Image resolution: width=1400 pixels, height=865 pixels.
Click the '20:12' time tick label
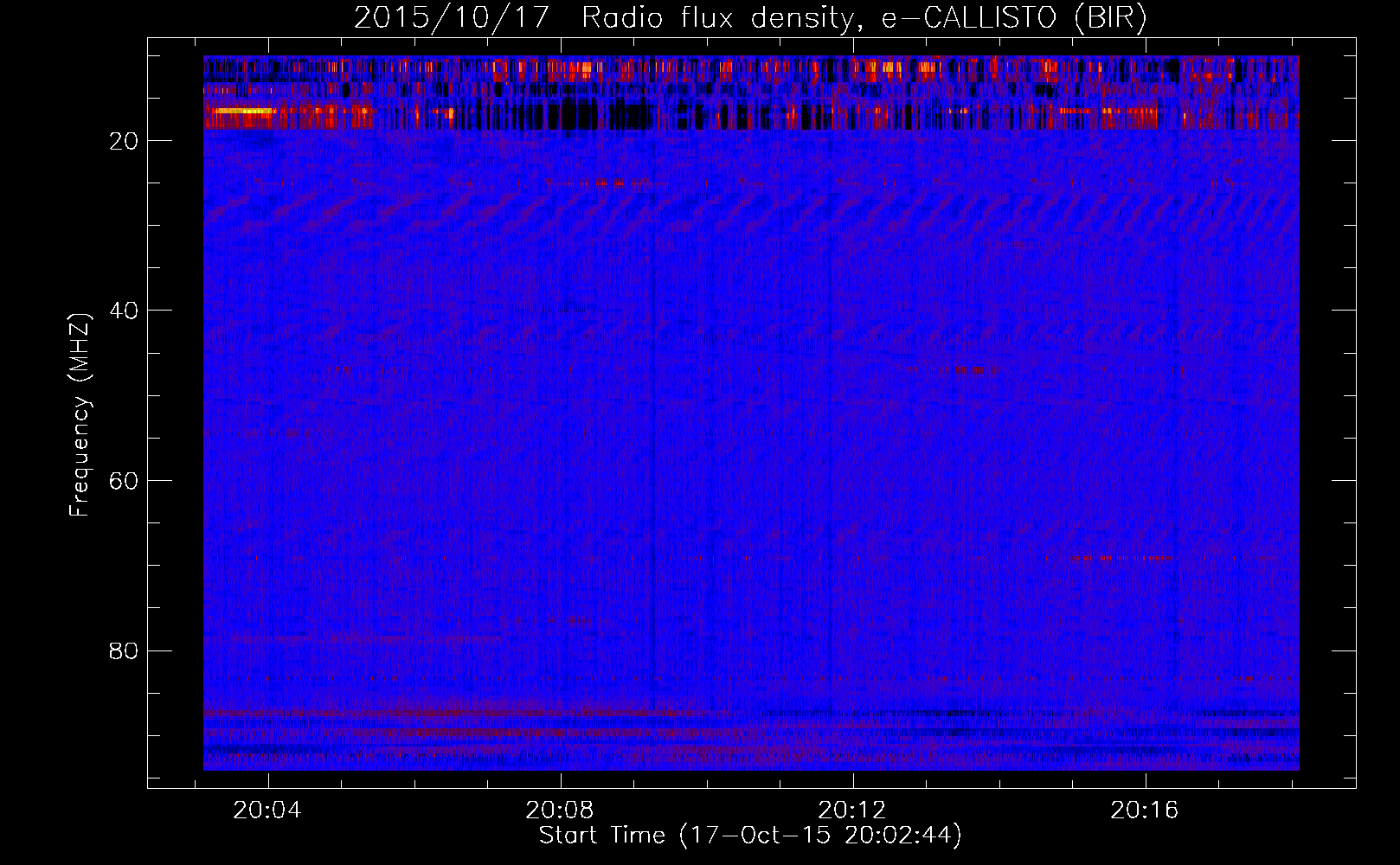click(x=853, y=811)
